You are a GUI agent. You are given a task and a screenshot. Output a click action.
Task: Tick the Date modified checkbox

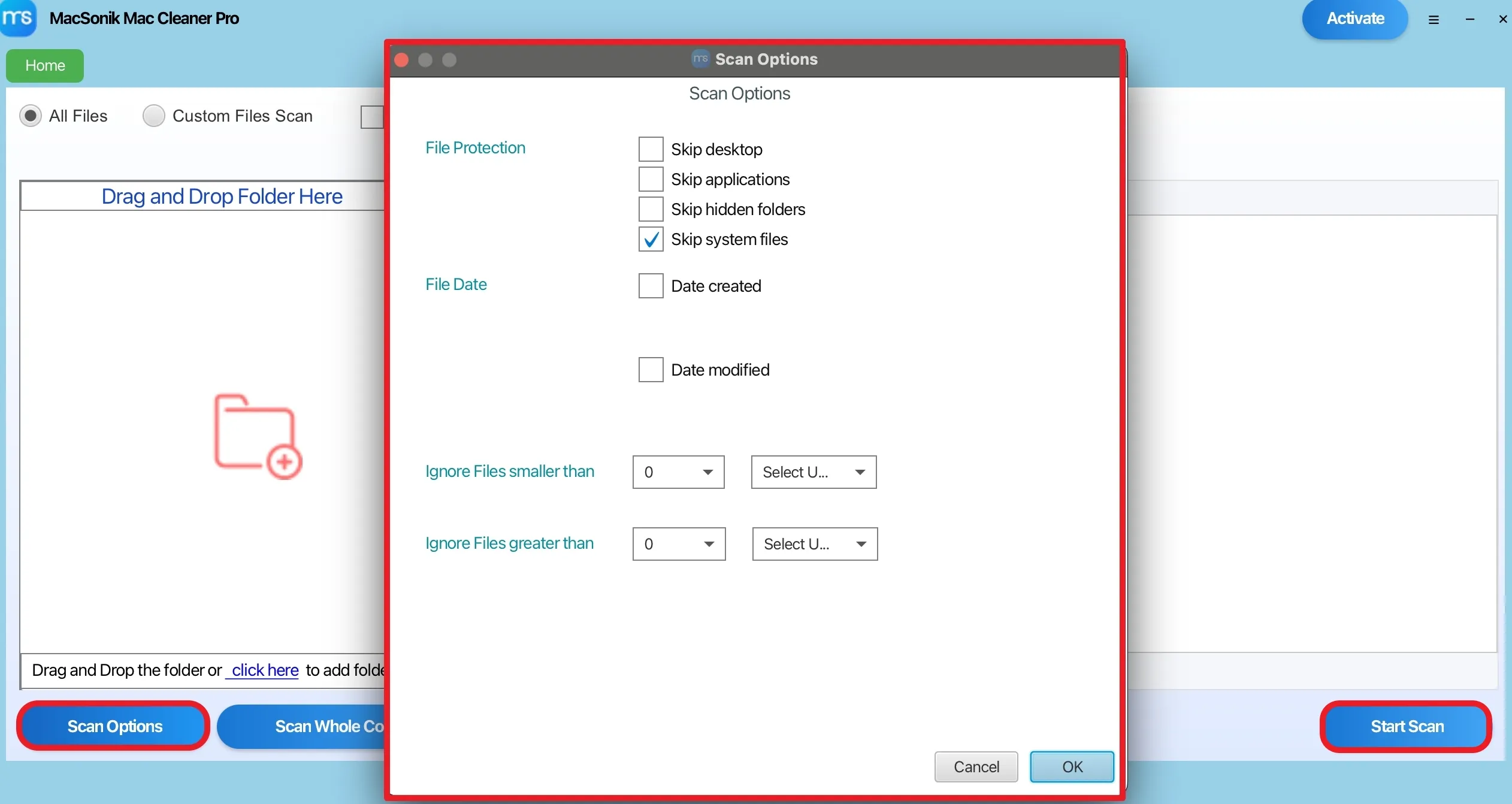coord(651,370)
